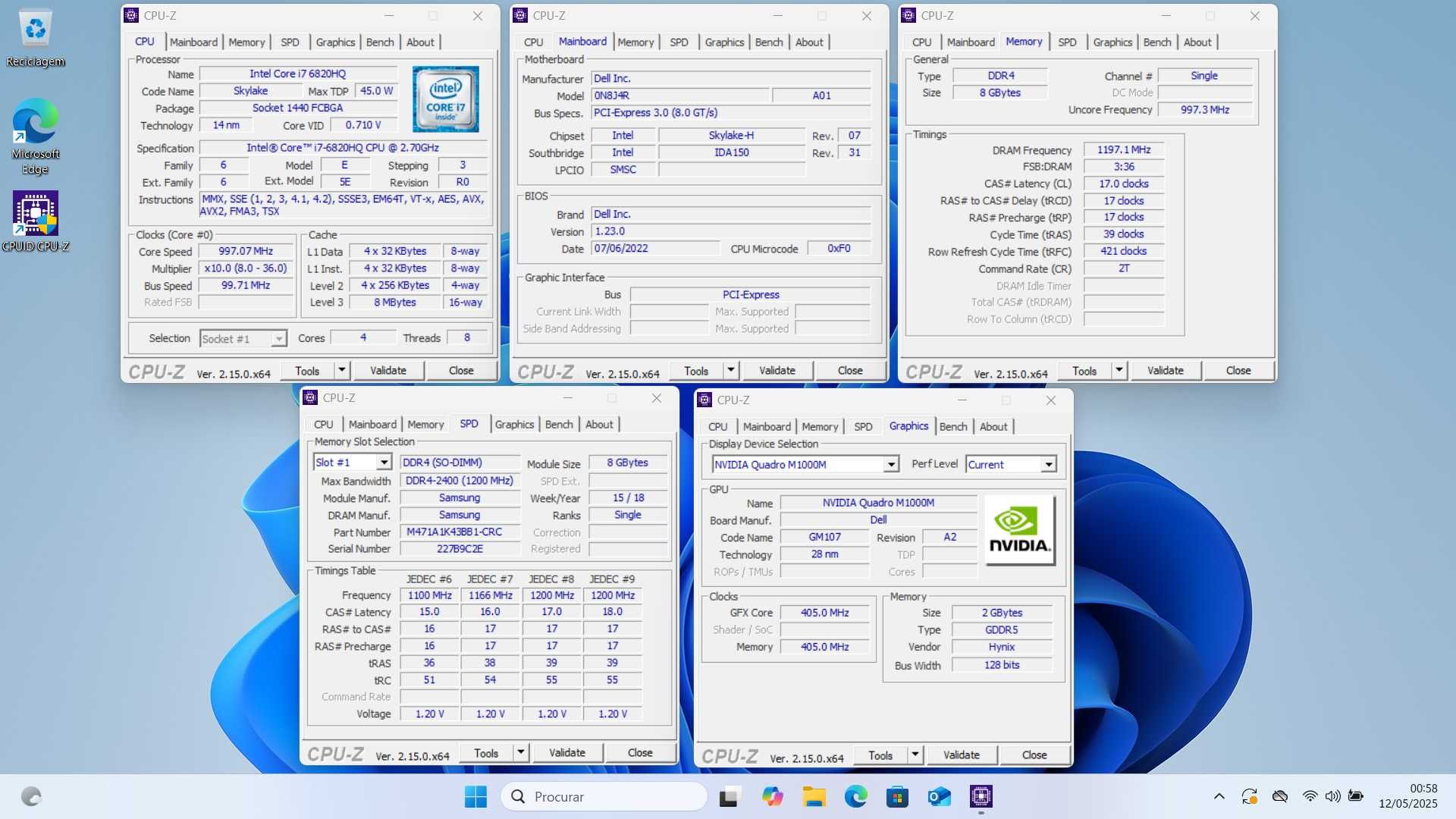
Task: Click the serial number 227B9C2E field
Action: (x=460, y=549)
